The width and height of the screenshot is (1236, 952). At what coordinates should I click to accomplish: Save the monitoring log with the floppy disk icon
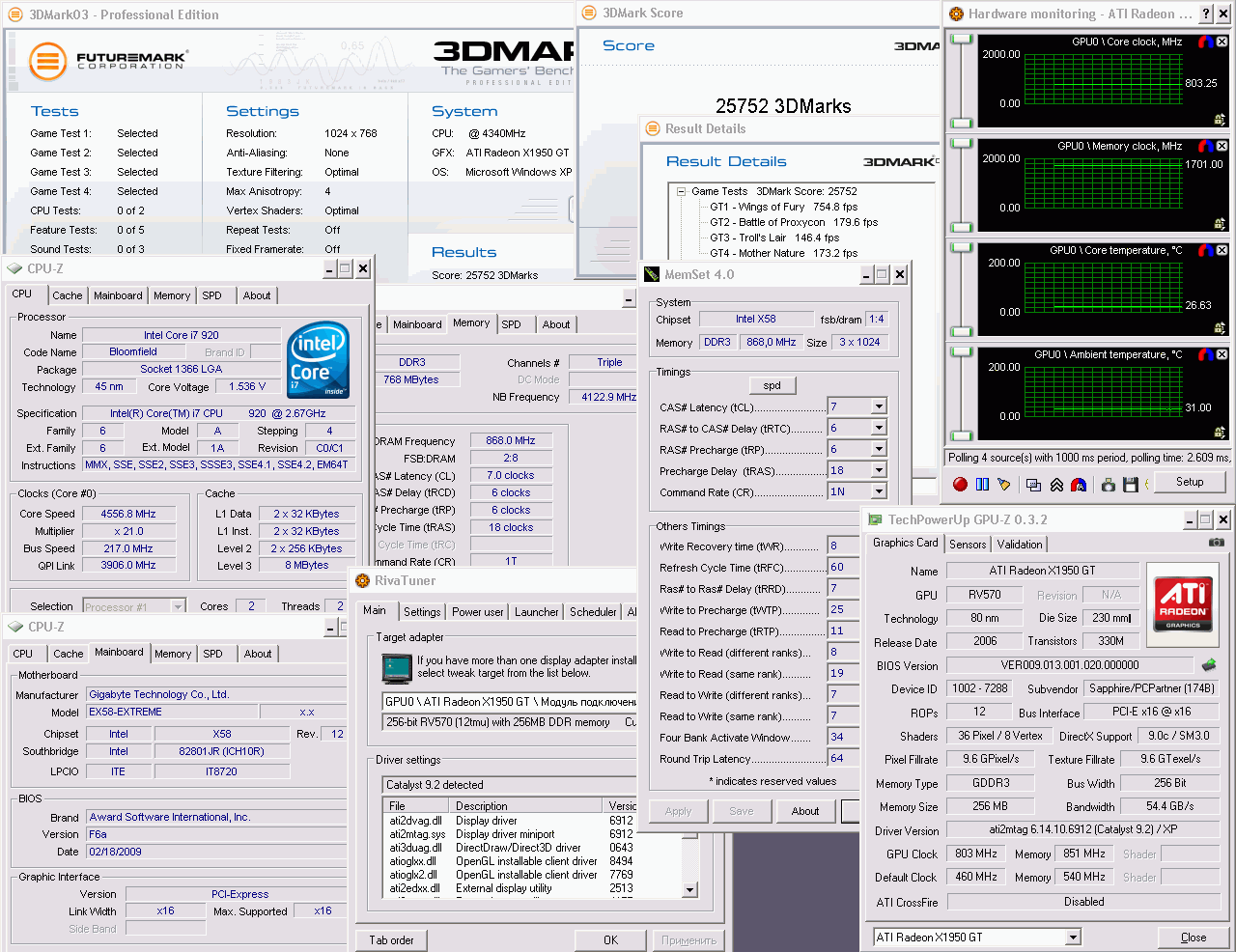1131,484
